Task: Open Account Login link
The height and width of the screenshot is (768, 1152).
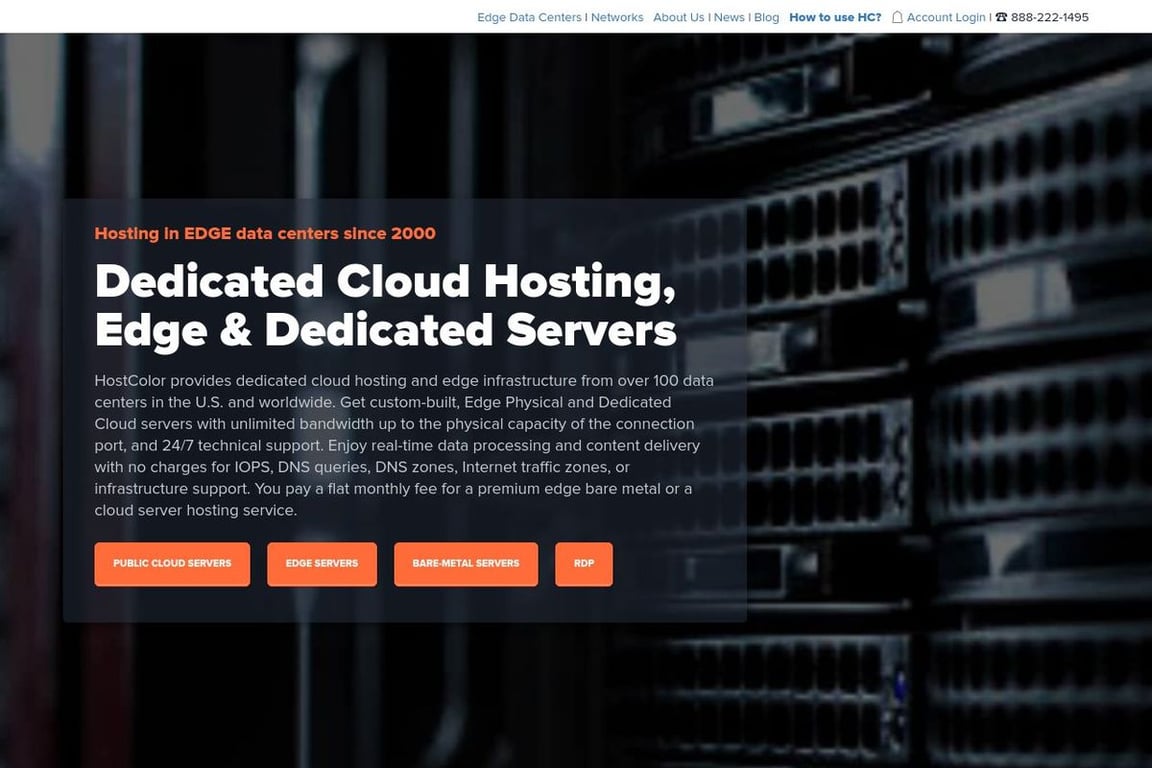Action: pyautogui.click(x=946, y=17)
